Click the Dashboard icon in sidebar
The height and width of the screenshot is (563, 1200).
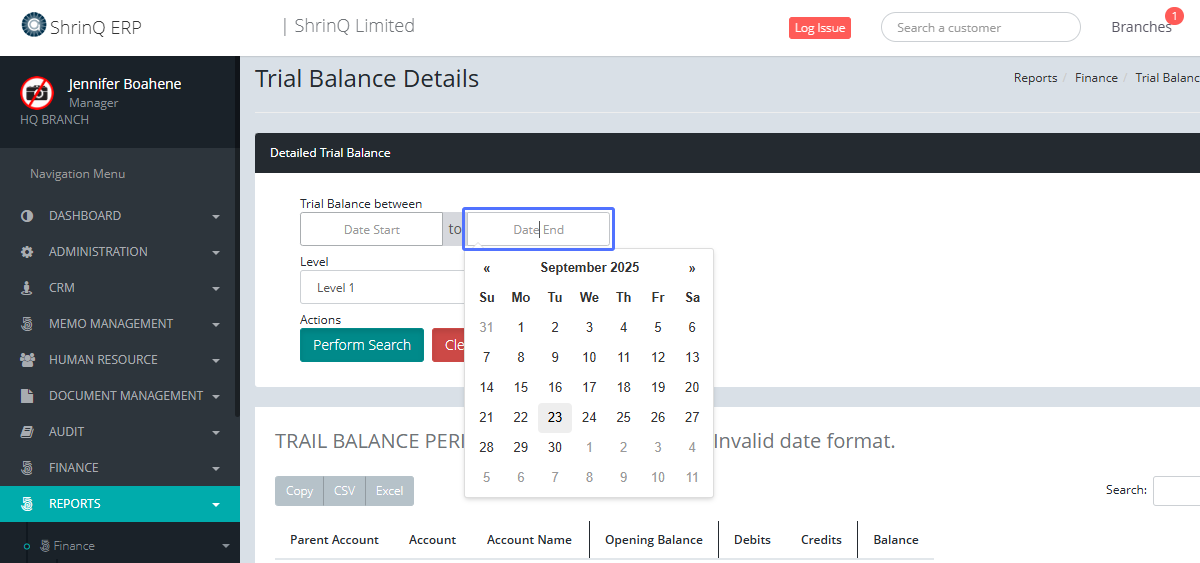27,216
